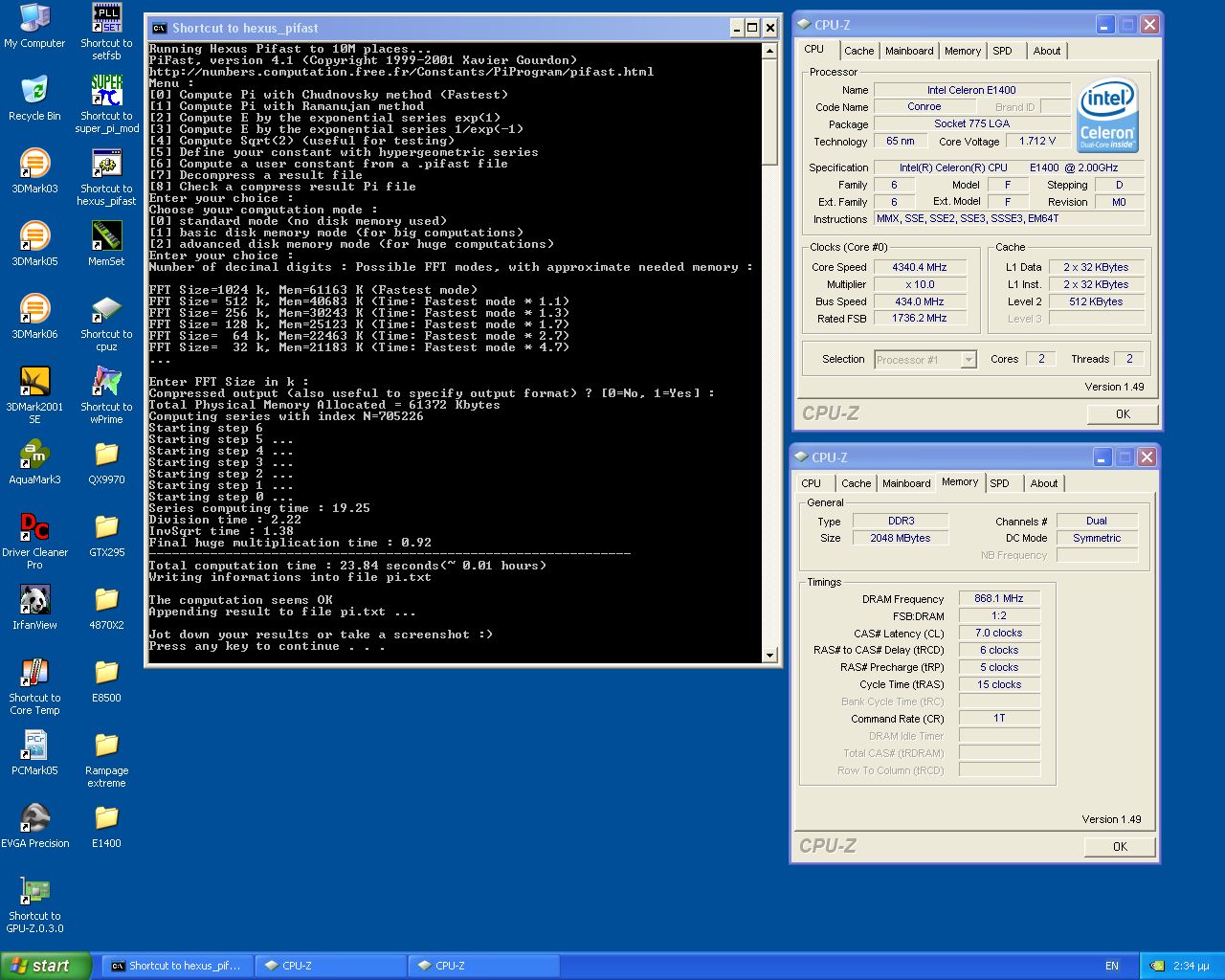Switch to Memory tab in upper CPU-Z window
The width and height of the screenshot is (1225, 980).
[962, 51]
